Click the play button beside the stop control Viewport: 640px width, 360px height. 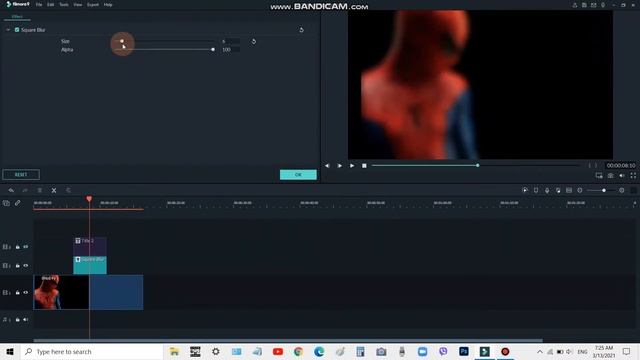351,166
